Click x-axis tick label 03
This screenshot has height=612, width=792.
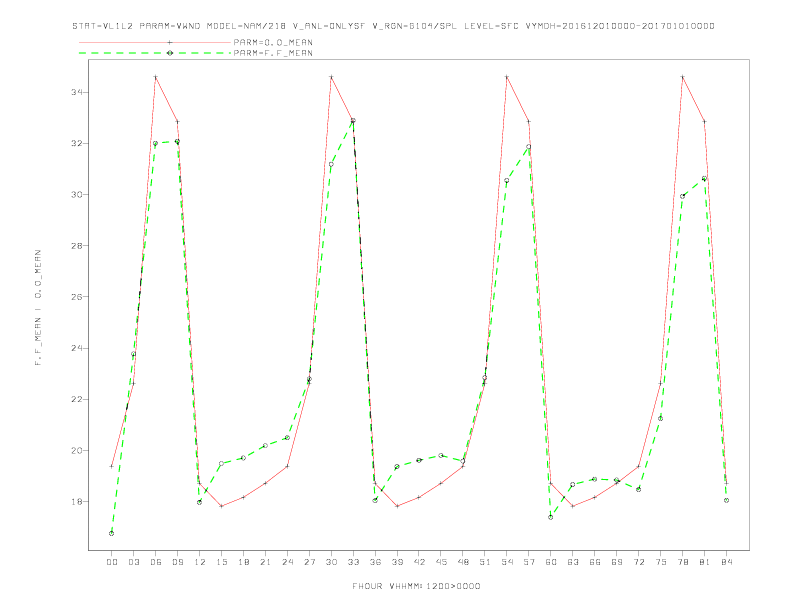tap(133, 562)
